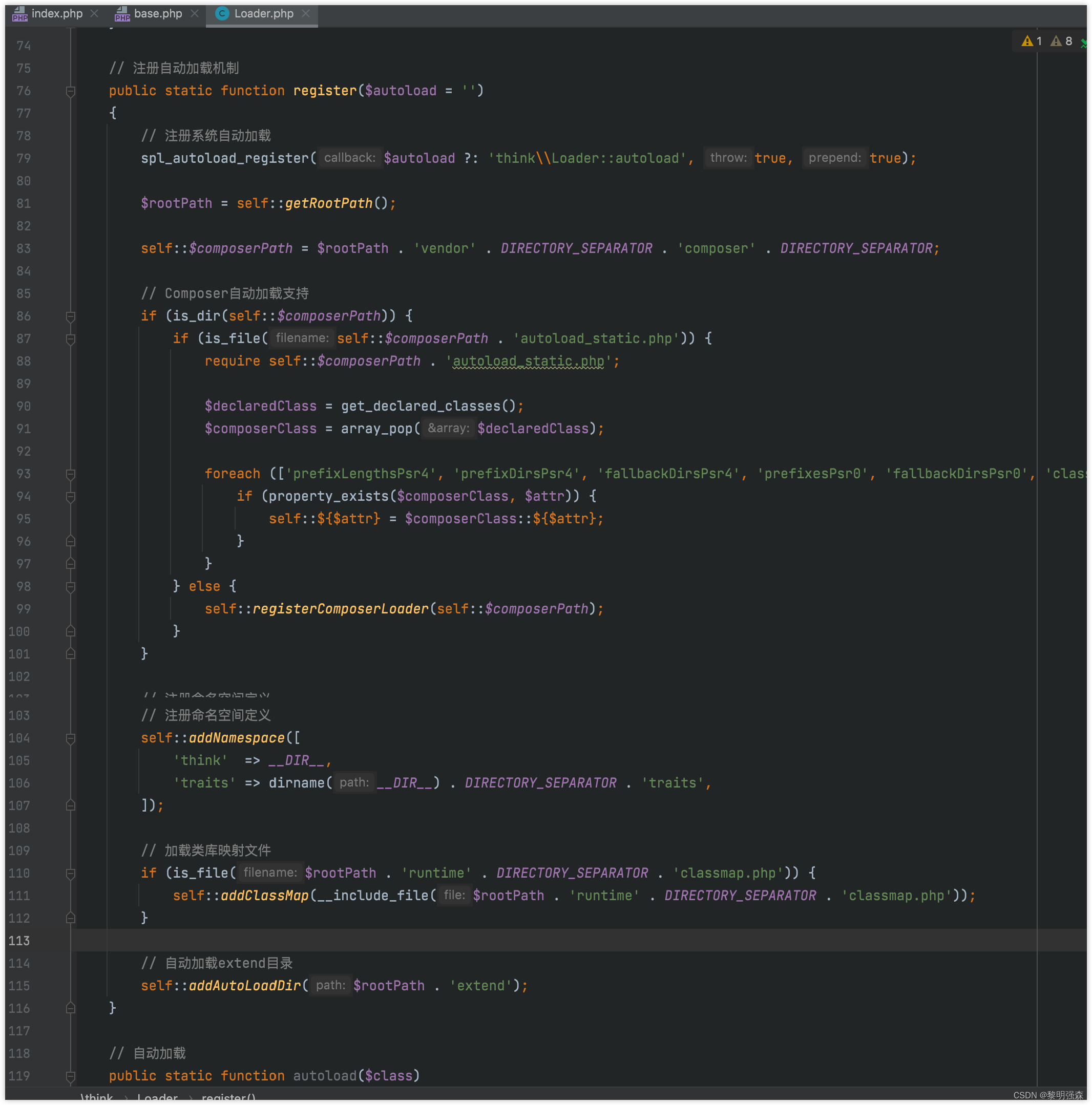Close the index.php tab
Viewport: 1092px width, 1105px height.
(94, 13)
